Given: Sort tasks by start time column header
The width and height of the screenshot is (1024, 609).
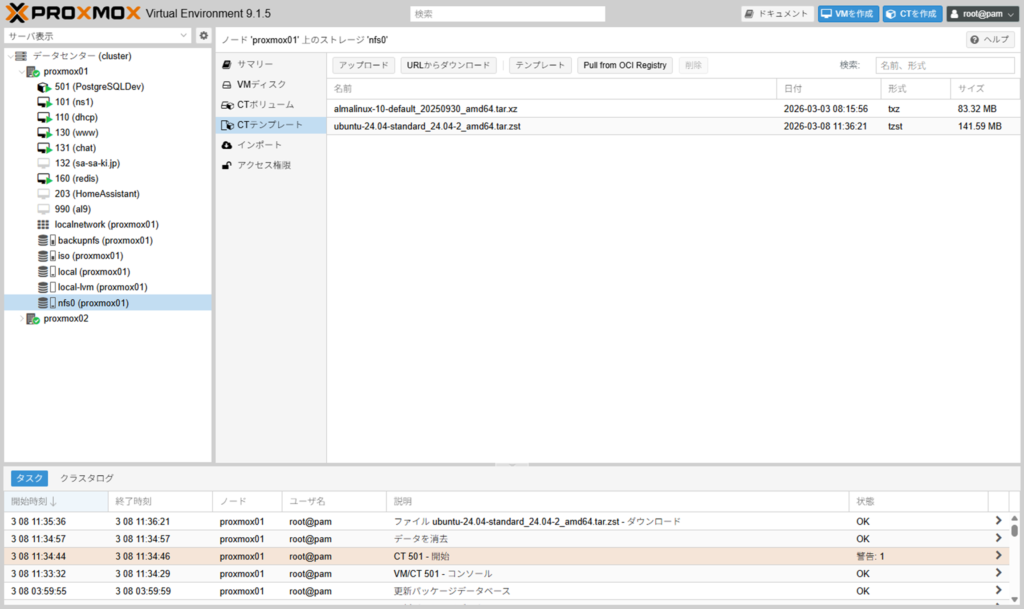Looking at the screenshot, I should click(x=34, y=501).
